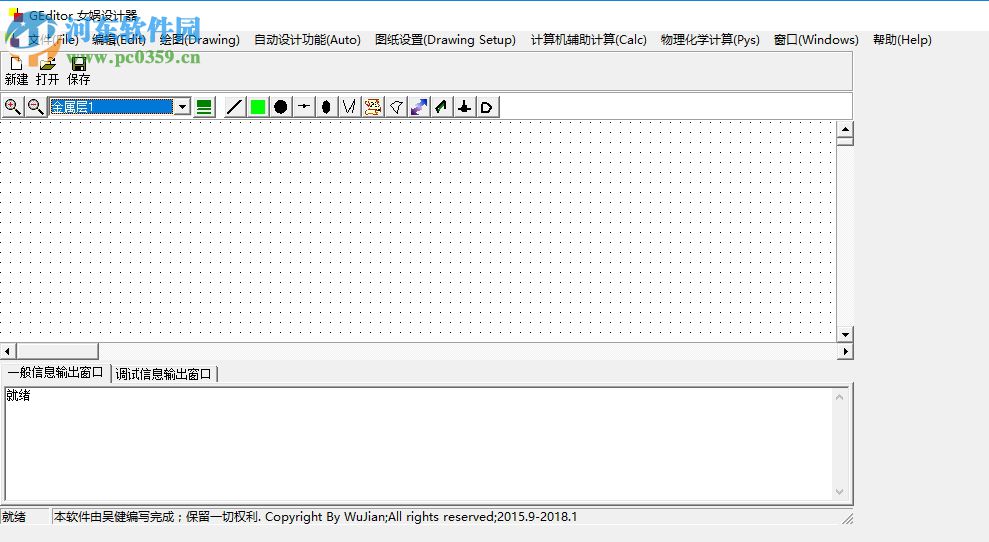Click the 新建 (New) file icon
The image size is (989, 542).
point(16,64)
